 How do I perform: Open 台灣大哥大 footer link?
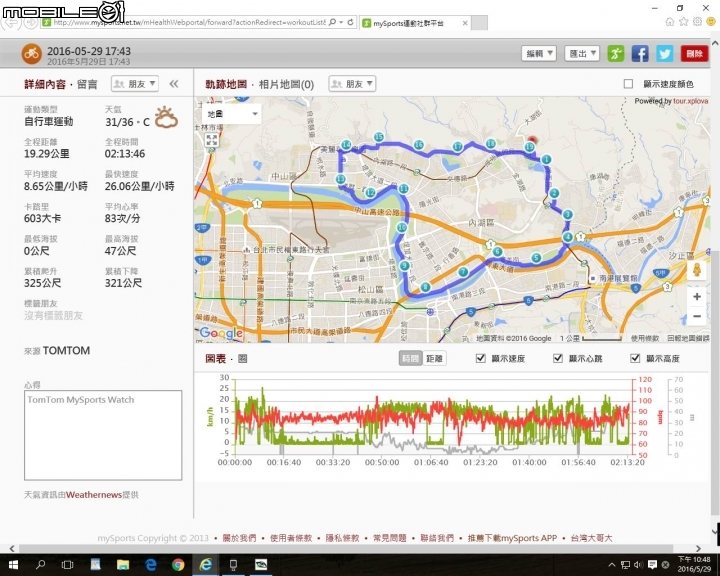591,538
